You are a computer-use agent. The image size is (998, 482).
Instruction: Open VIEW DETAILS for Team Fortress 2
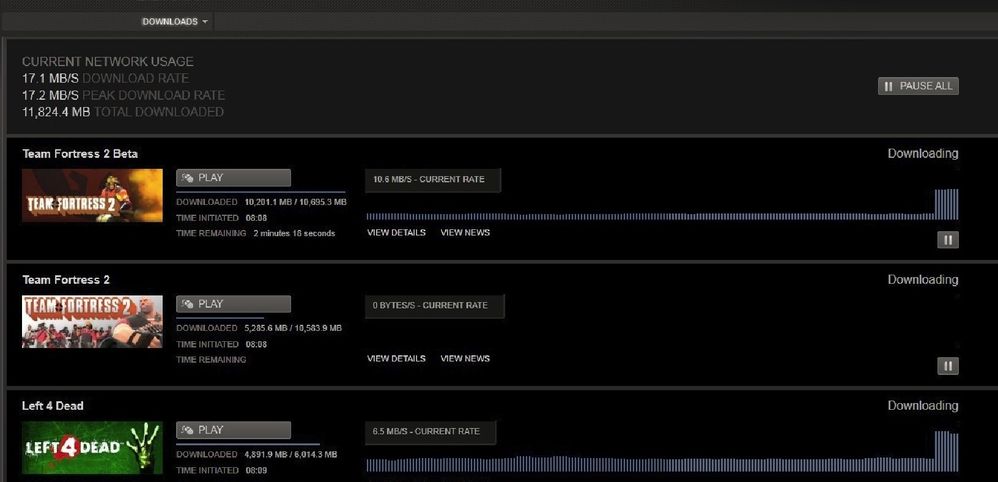tap(397, 358)
